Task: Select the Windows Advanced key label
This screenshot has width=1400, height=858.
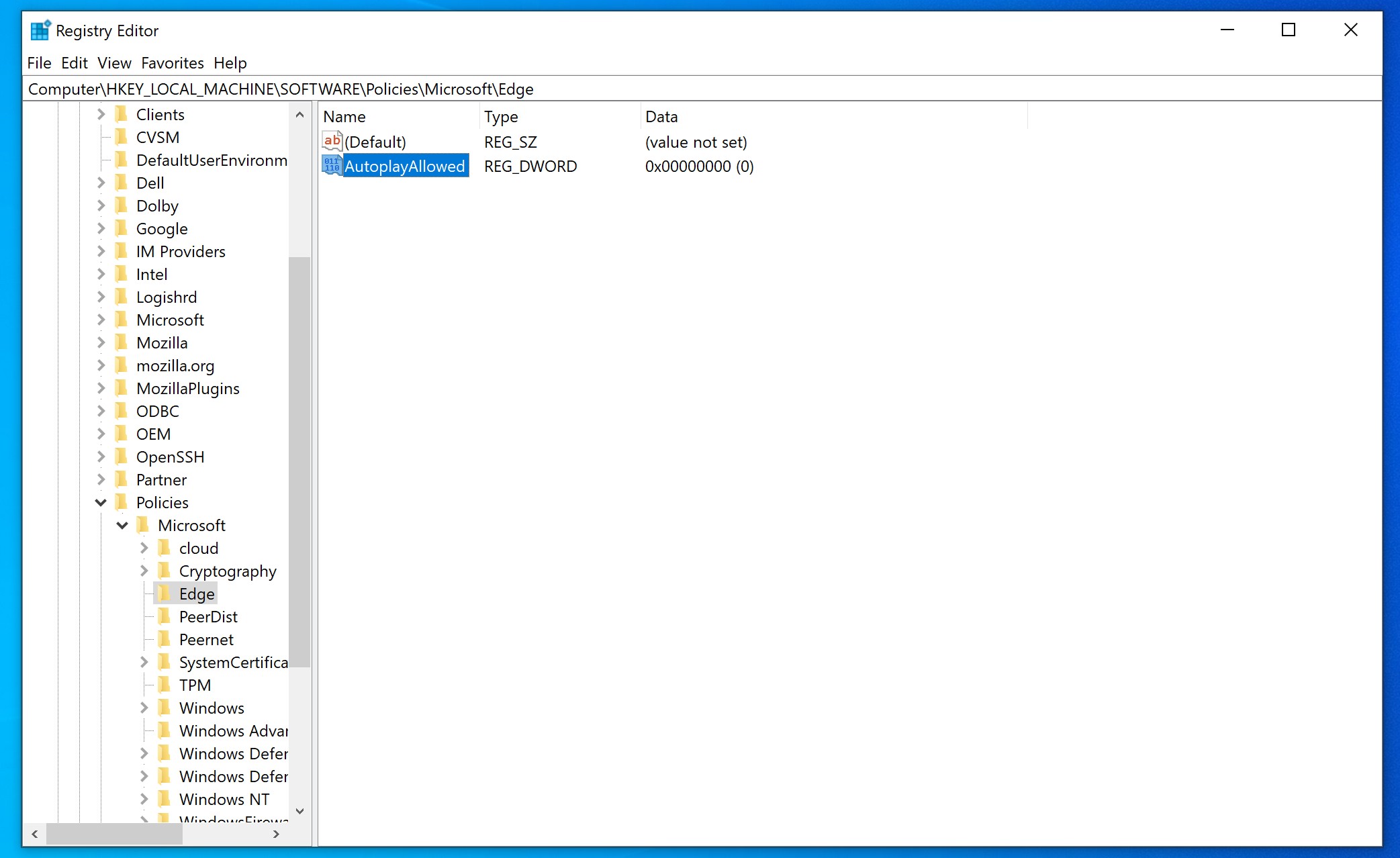Action: tap(234, 730)
